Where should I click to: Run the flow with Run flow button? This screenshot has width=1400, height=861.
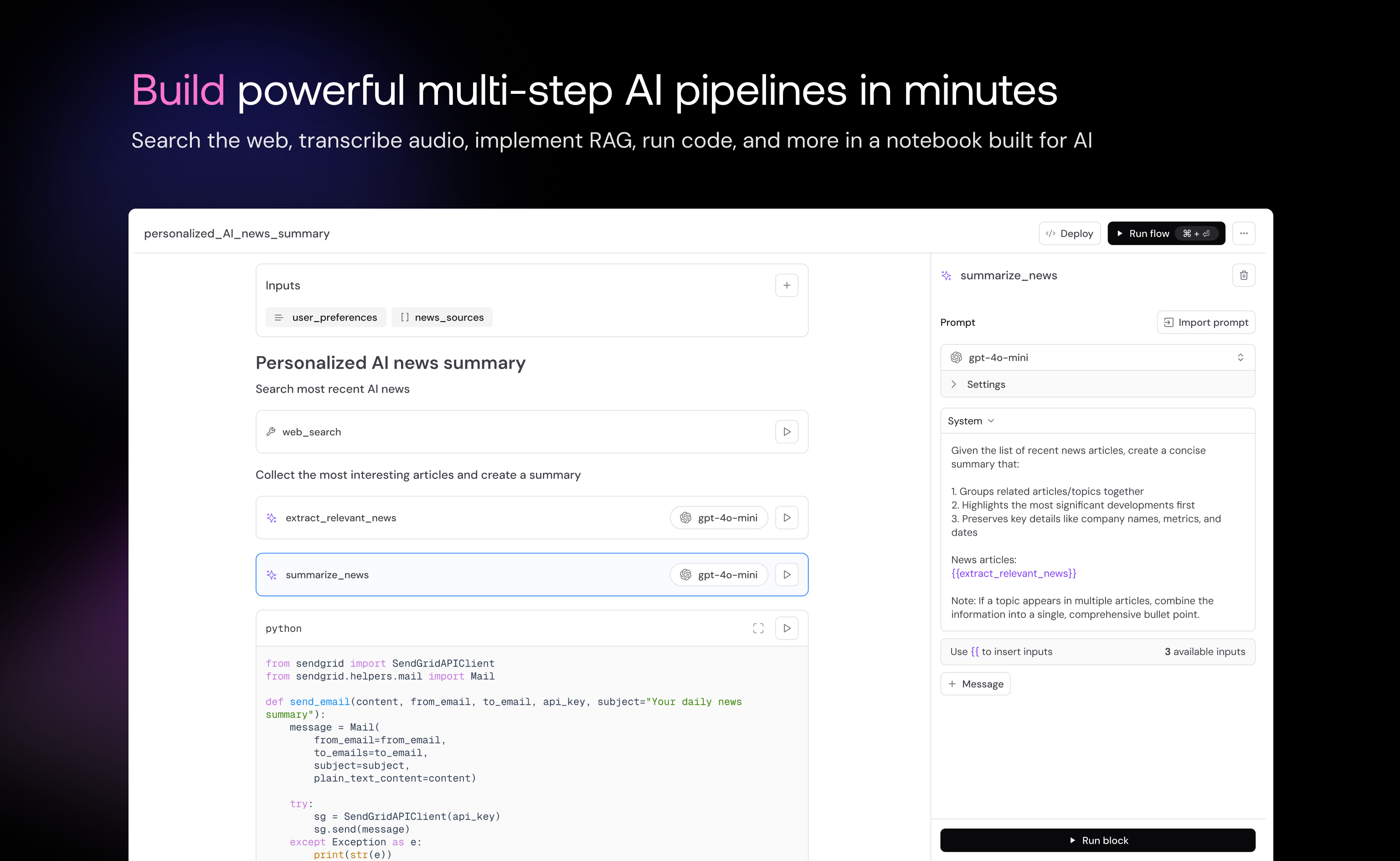tap(1166, 233)
